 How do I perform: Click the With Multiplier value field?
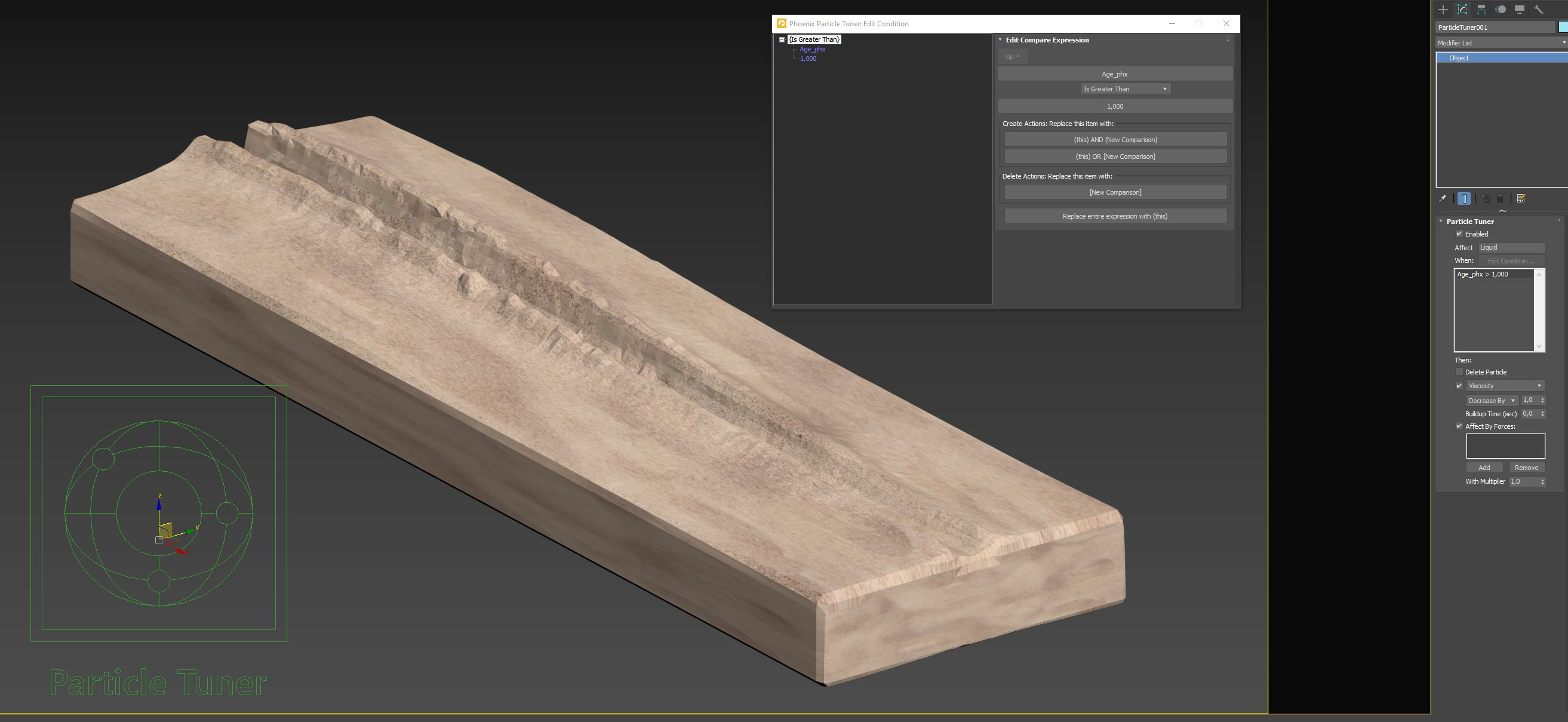coord(1524,481)
